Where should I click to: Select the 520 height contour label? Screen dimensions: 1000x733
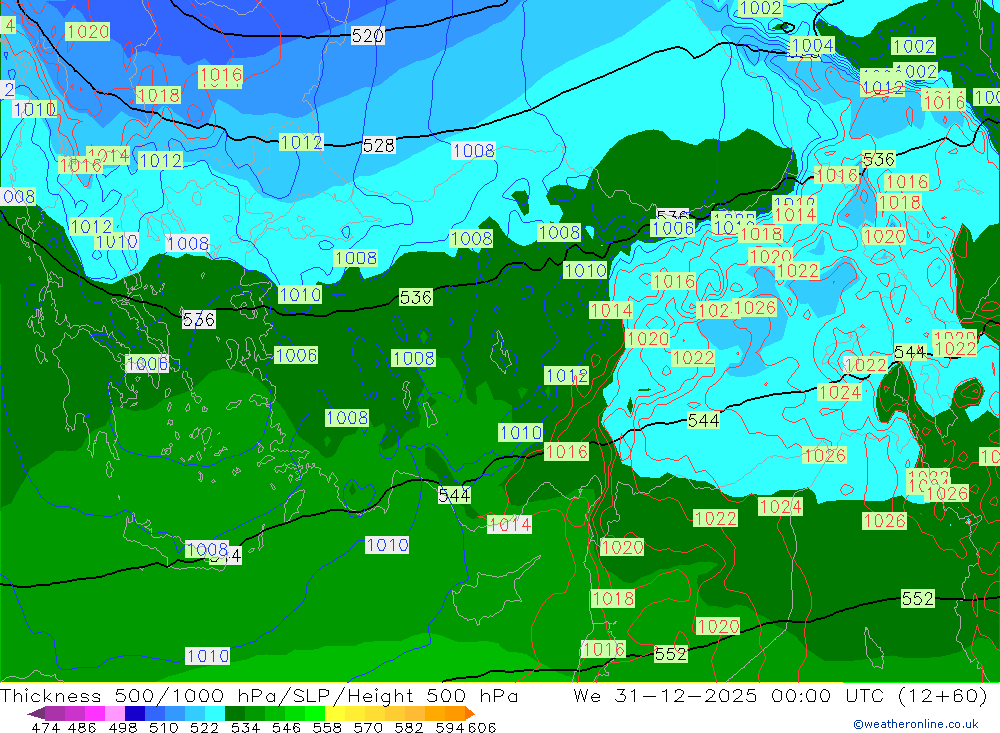point(368,36)
